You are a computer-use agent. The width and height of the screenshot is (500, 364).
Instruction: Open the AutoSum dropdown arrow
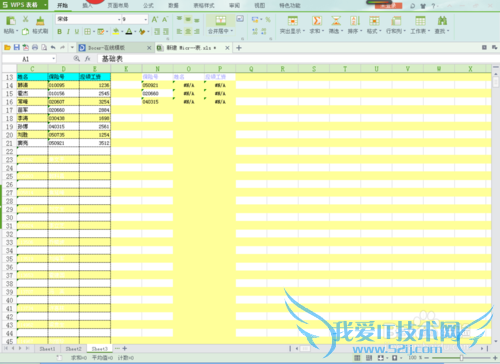click(323, 31)
